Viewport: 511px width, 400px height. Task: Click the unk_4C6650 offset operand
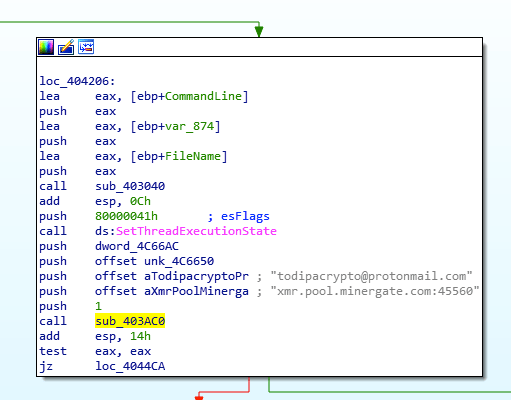(179, 261)
